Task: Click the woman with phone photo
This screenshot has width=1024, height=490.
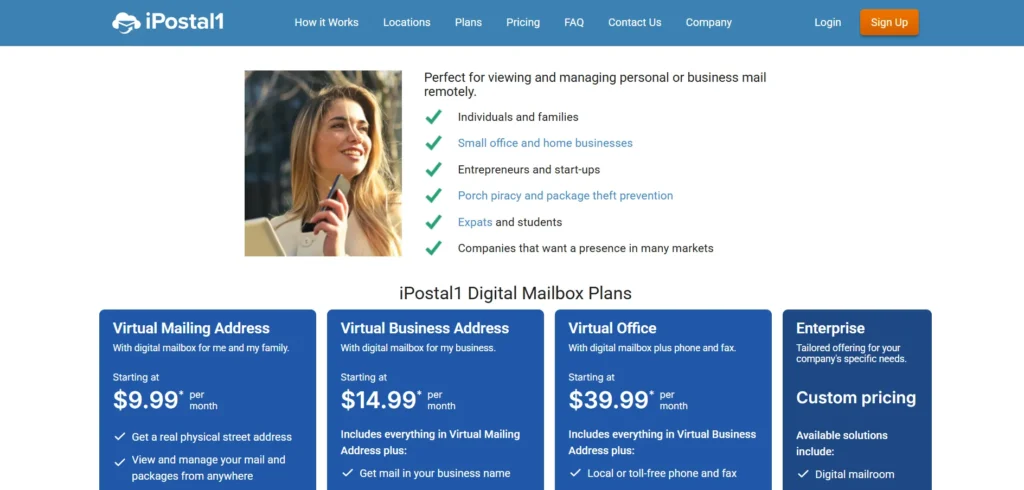Action: 323,163
